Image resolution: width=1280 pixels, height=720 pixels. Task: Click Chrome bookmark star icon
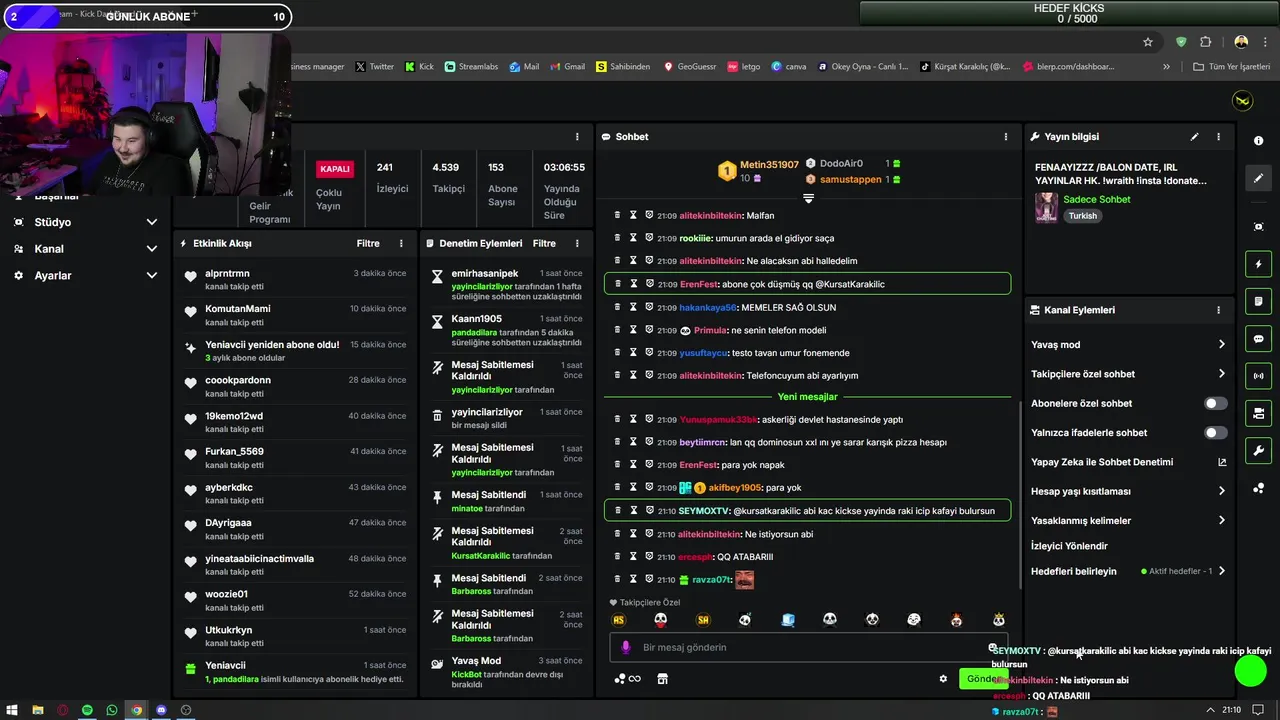[1148, 42]
